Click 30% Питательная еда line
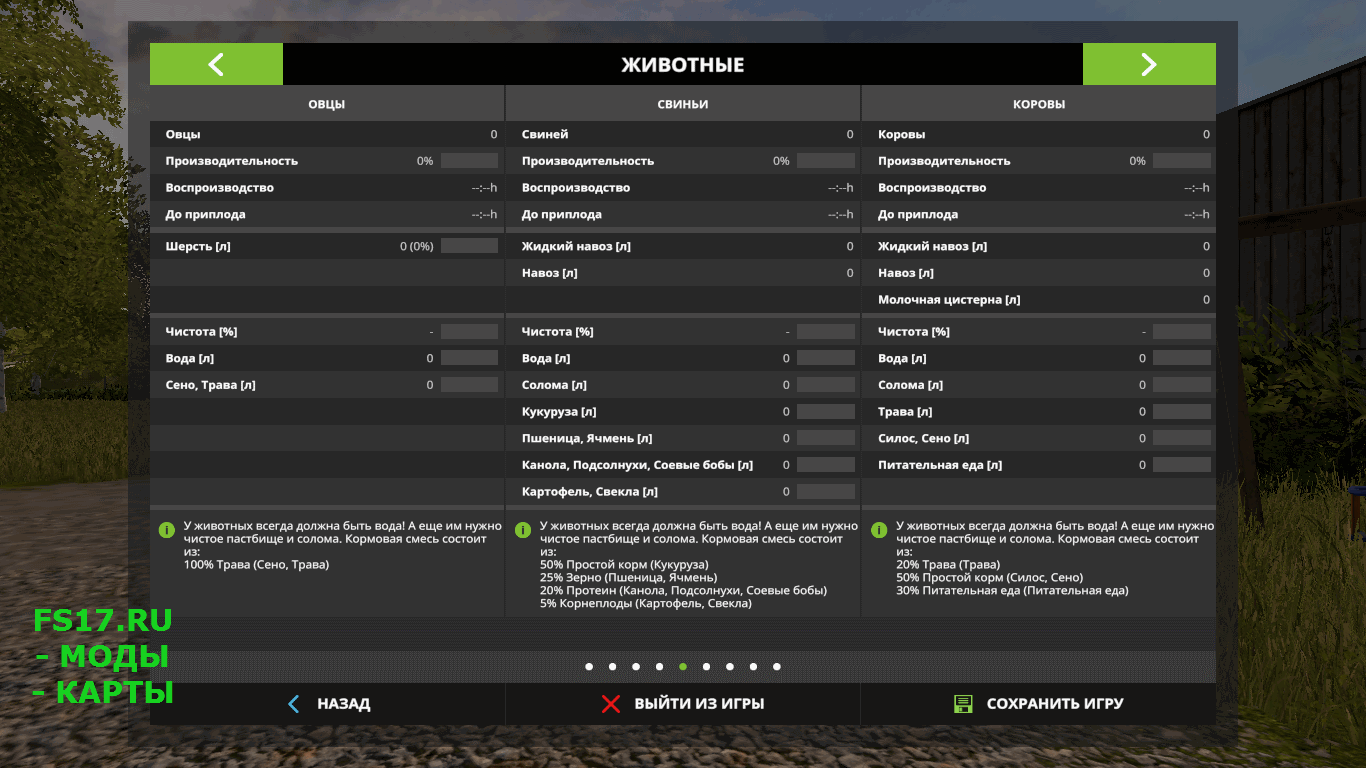Image resolution: width=1366 pixels, height=768 pixels. 1012,591
